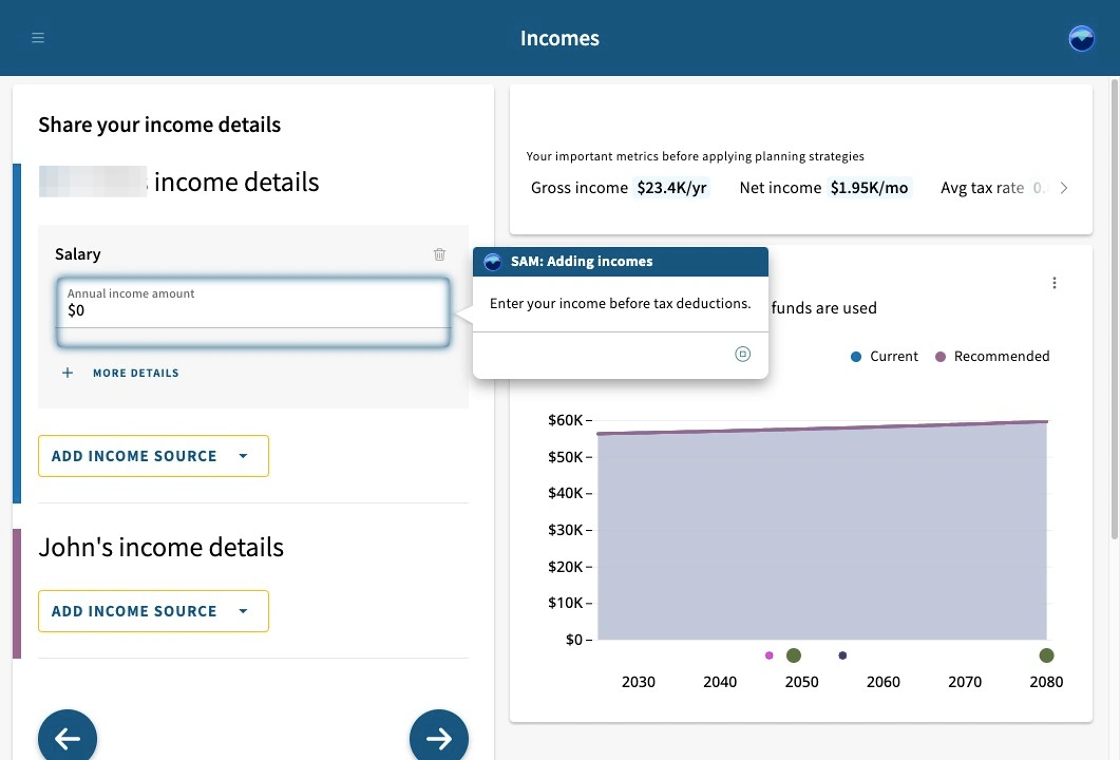
Task: Click the plus icon beside More Details
Action: coord(67,373)
